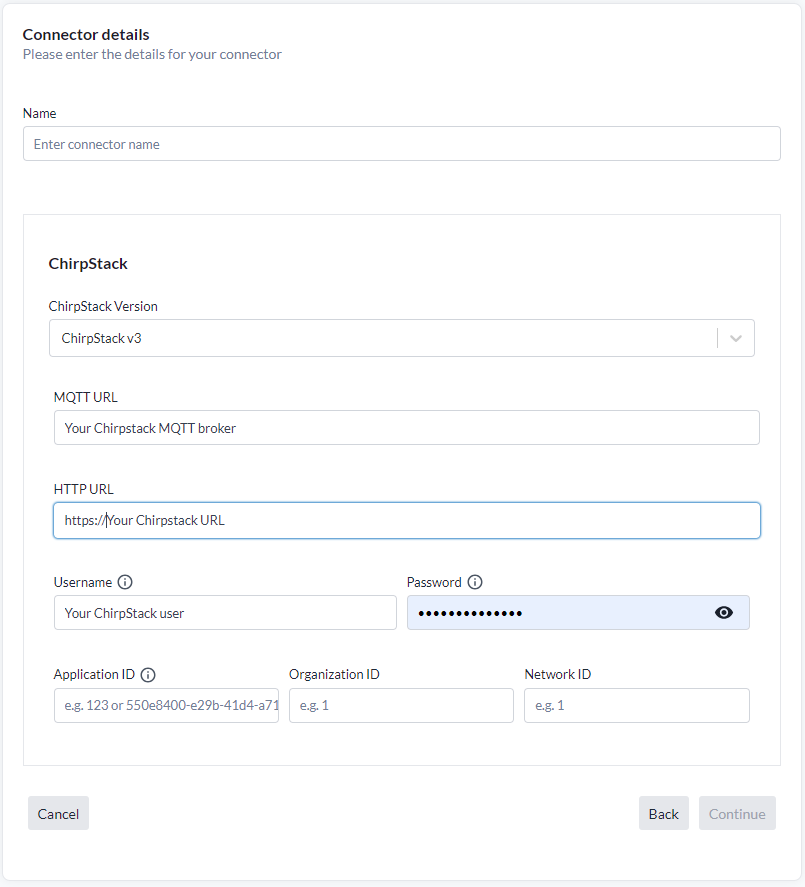Click the 'Connector details' heading
Image resolution: width=805 pixels, height=887 pixels.
pos(86,35)
